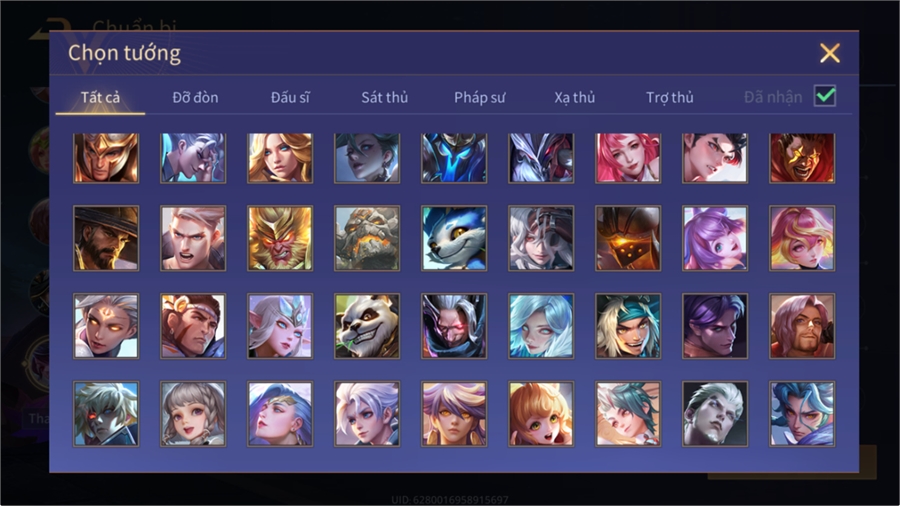Switch to the Đỡ đòn tab
900x506 pixels.
pos(195,98)
